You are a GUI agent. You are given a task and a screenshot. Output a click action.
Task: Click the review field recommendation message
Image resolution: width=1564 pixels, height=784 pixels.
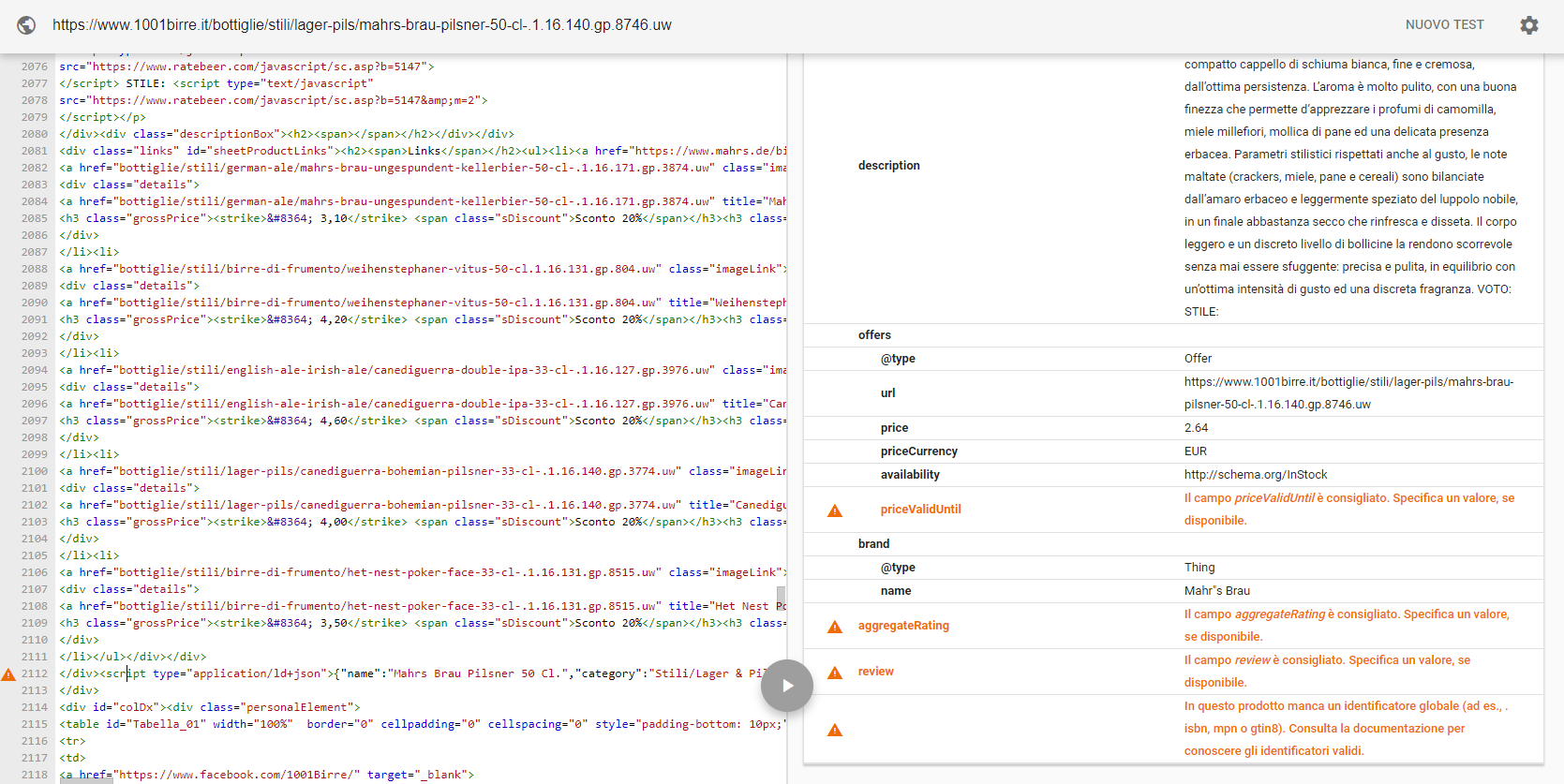coord(1327,672)
